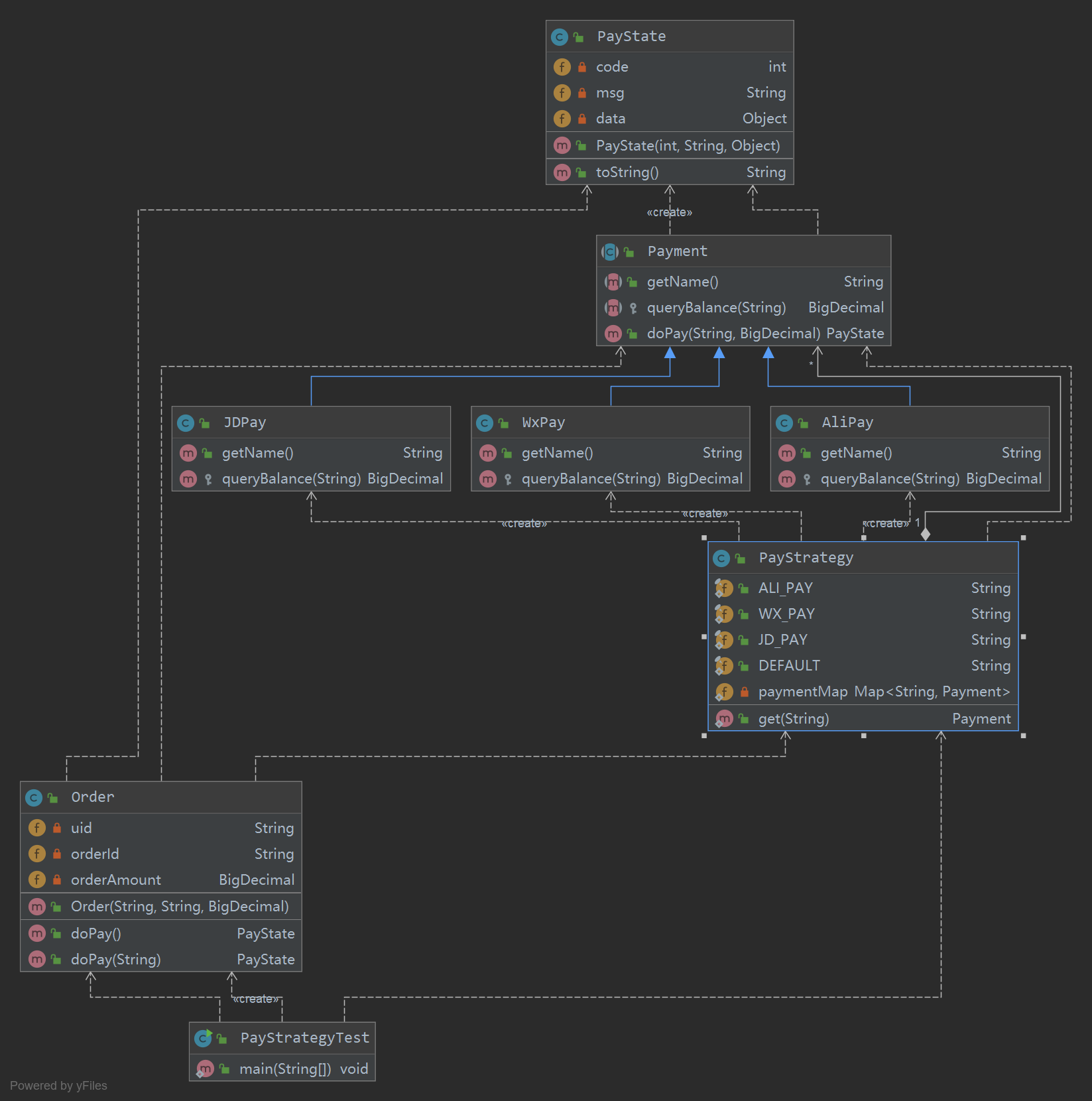
Task: Select the AliPay class title
Action: (847, 422)
